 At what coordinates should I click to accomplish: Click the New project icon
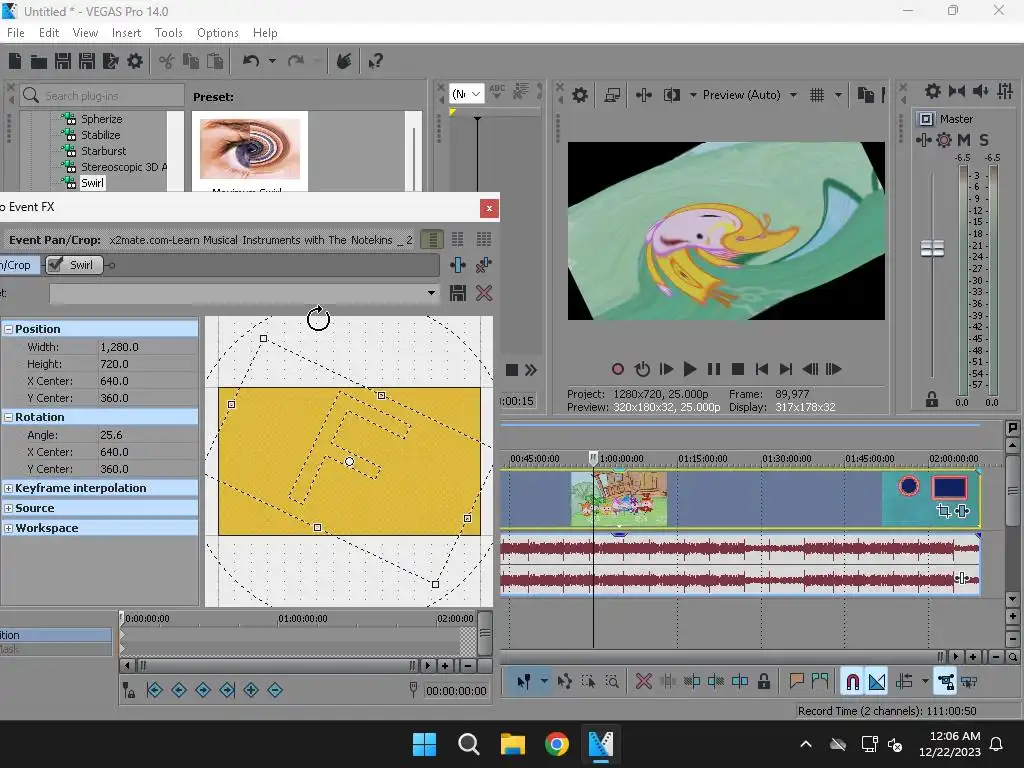tap(14, 61)
